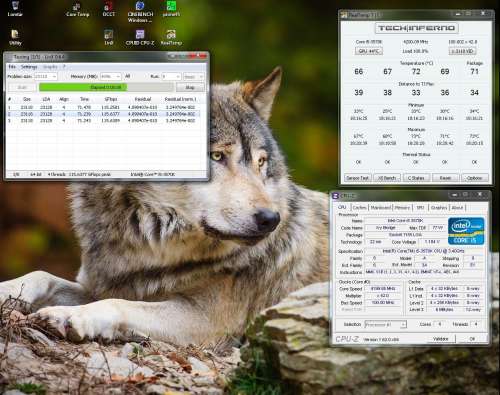Open the OCCT desktop shortcut
The image size is (500, 395).
tap(108, 9)
